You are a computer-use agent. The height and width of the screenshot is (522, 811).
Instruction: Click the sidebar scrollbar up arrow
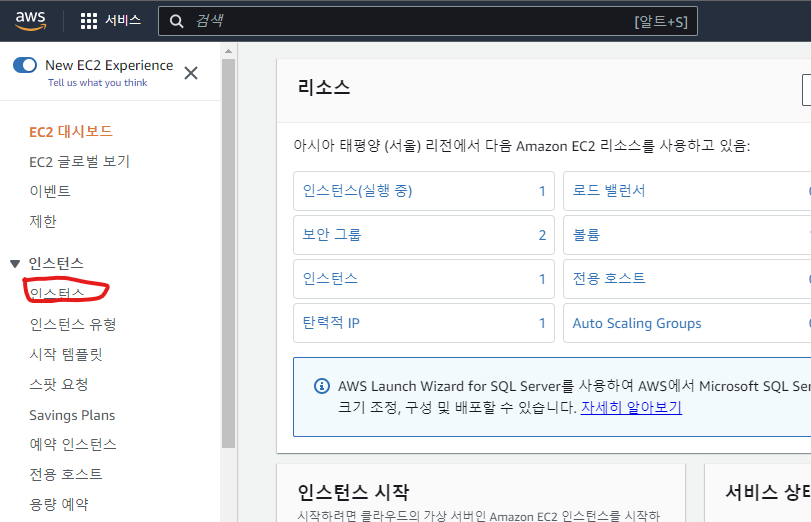click(228, 51)
